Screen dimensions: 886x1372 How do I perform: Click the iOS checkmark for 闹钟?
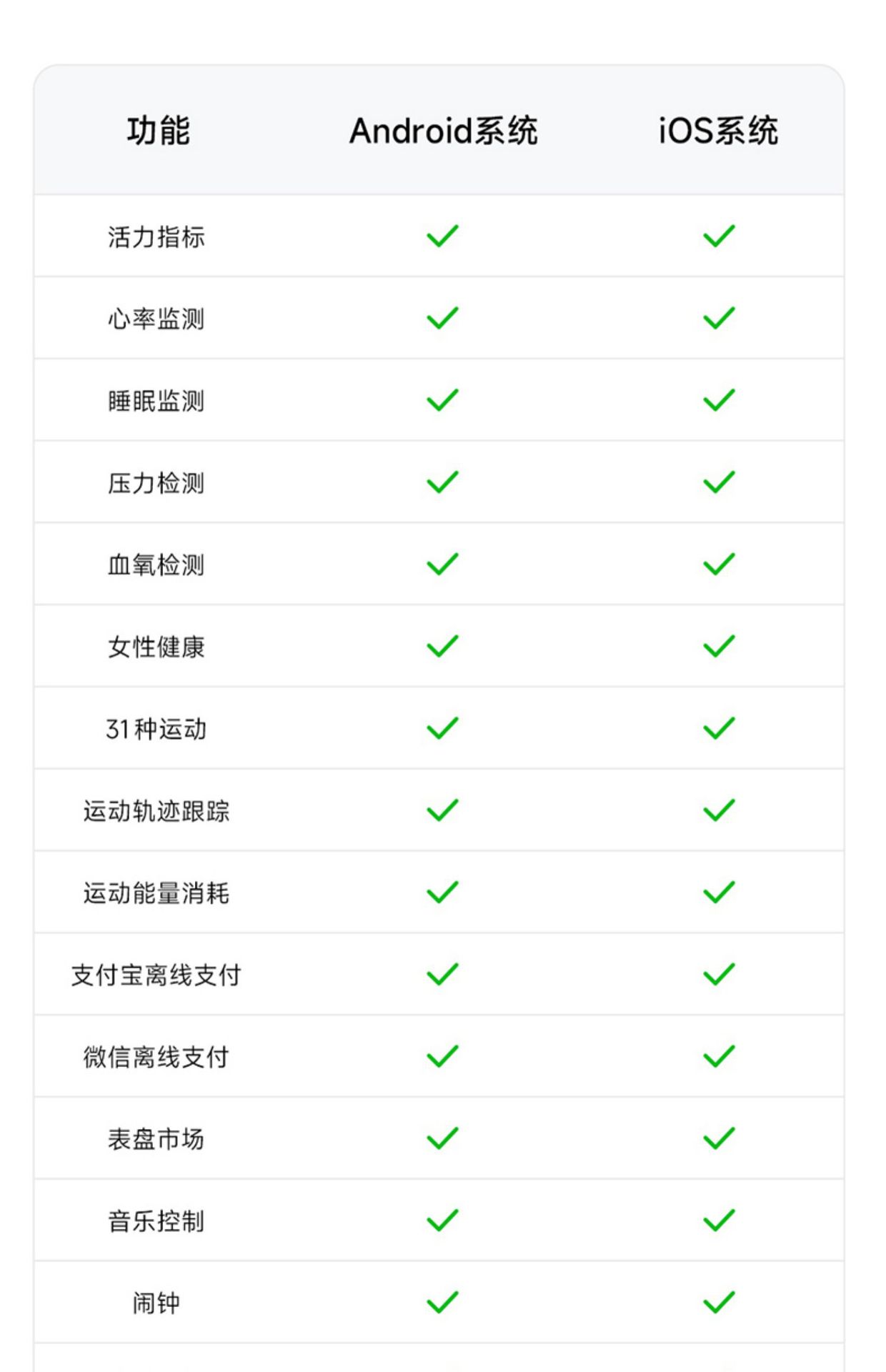point(719,1303)
